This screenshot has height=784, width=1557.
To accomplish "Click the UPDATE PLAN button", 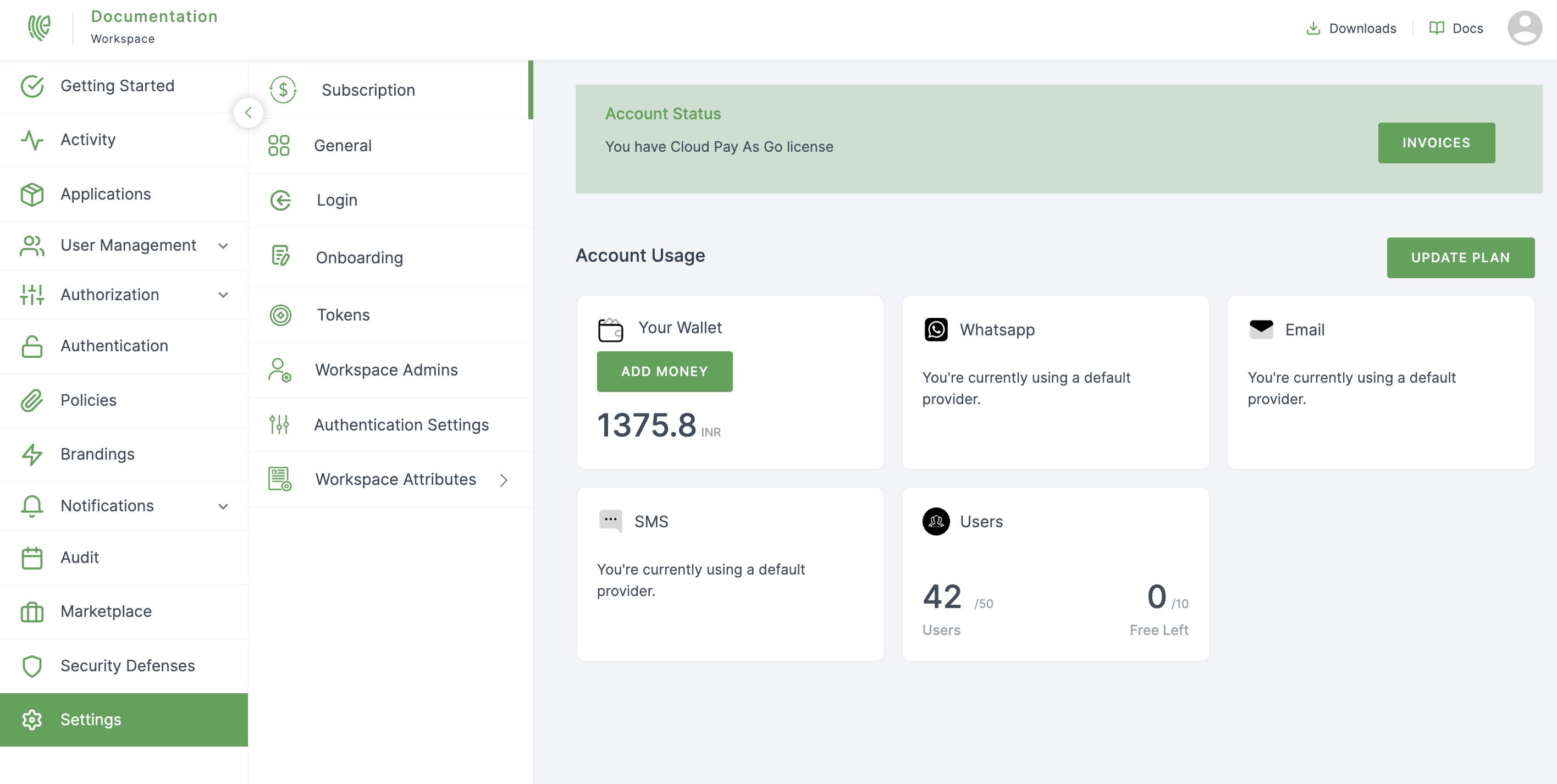I will click(x=1460, y=258).
